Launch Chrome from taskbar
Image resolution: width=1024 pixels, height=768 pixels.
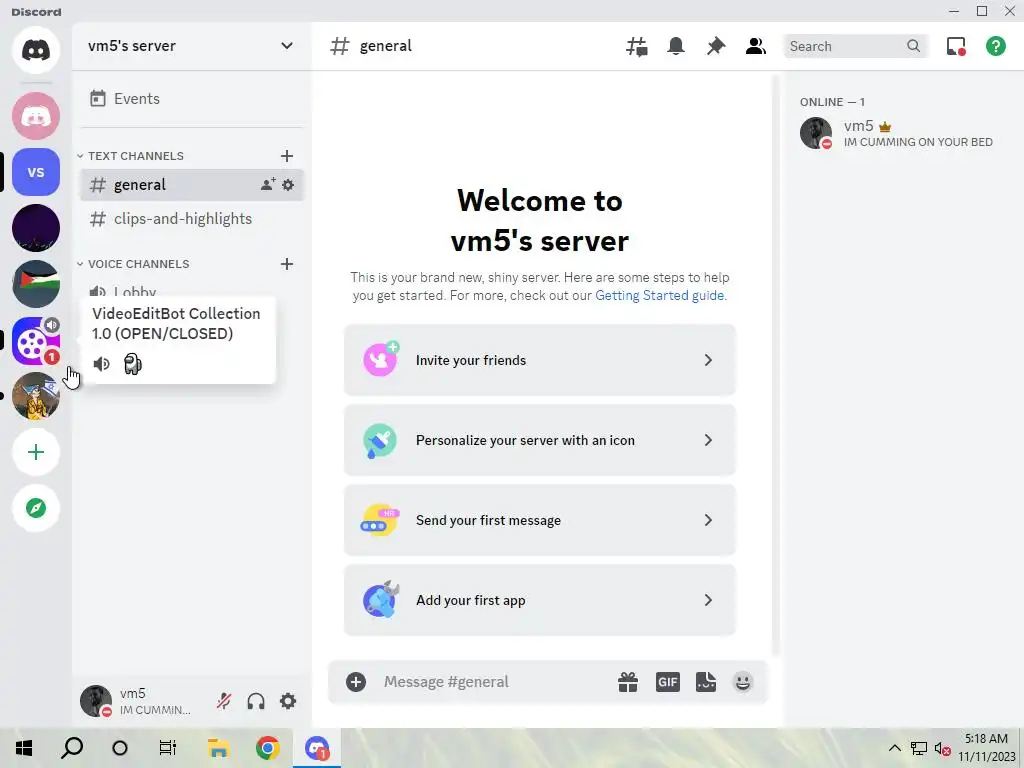(x=268, y=748)
